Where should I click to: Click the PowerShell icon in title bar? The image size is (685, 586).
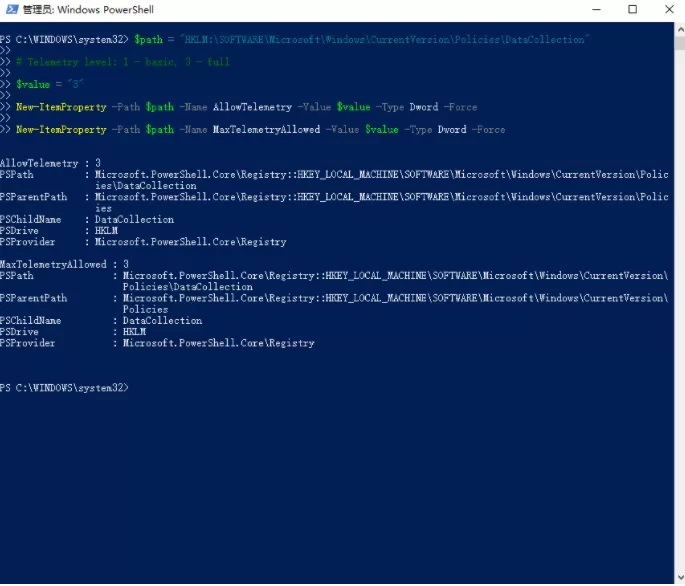(11, 9)
